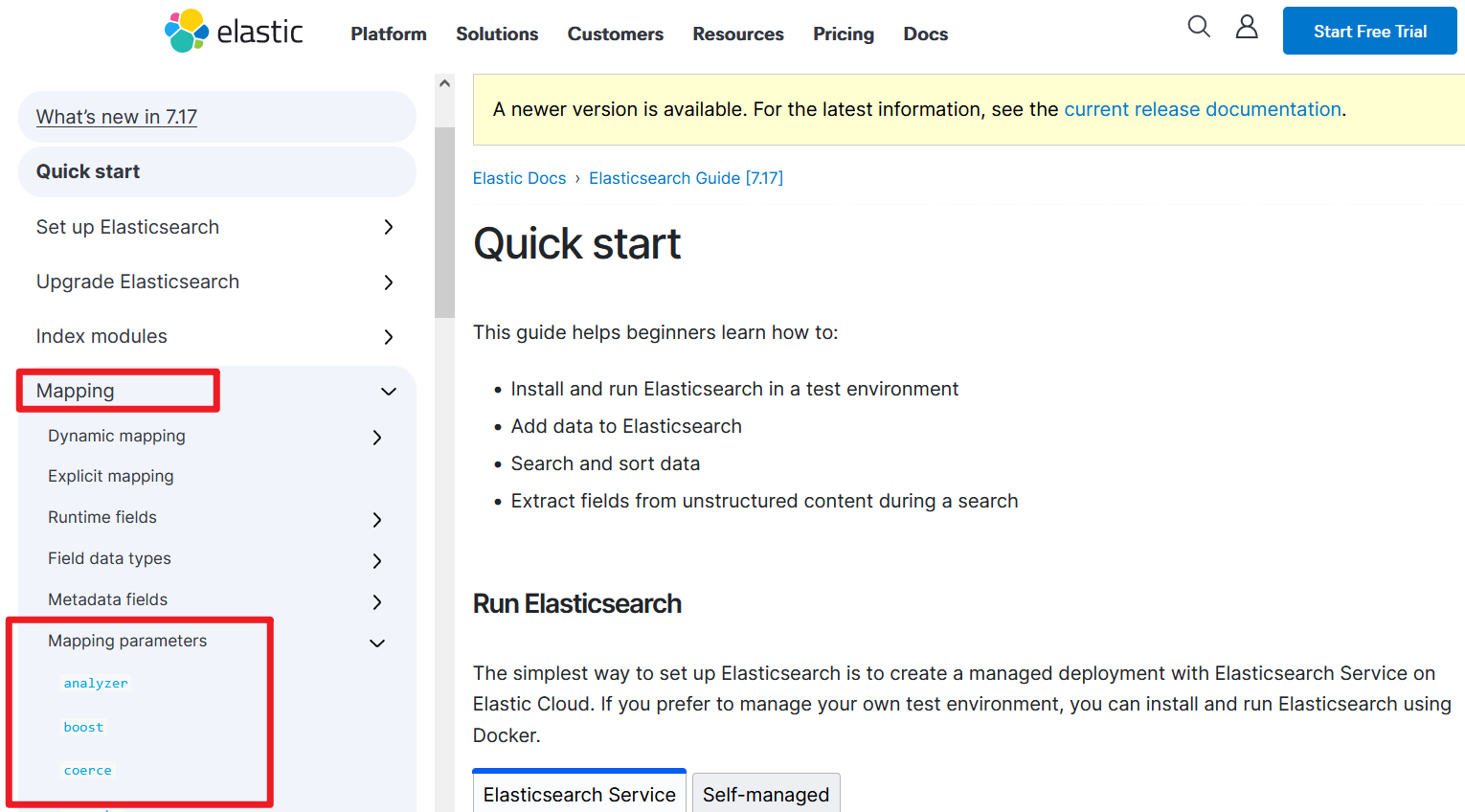Open the Resources menu

pyautogui.click(x=738, y=34)
